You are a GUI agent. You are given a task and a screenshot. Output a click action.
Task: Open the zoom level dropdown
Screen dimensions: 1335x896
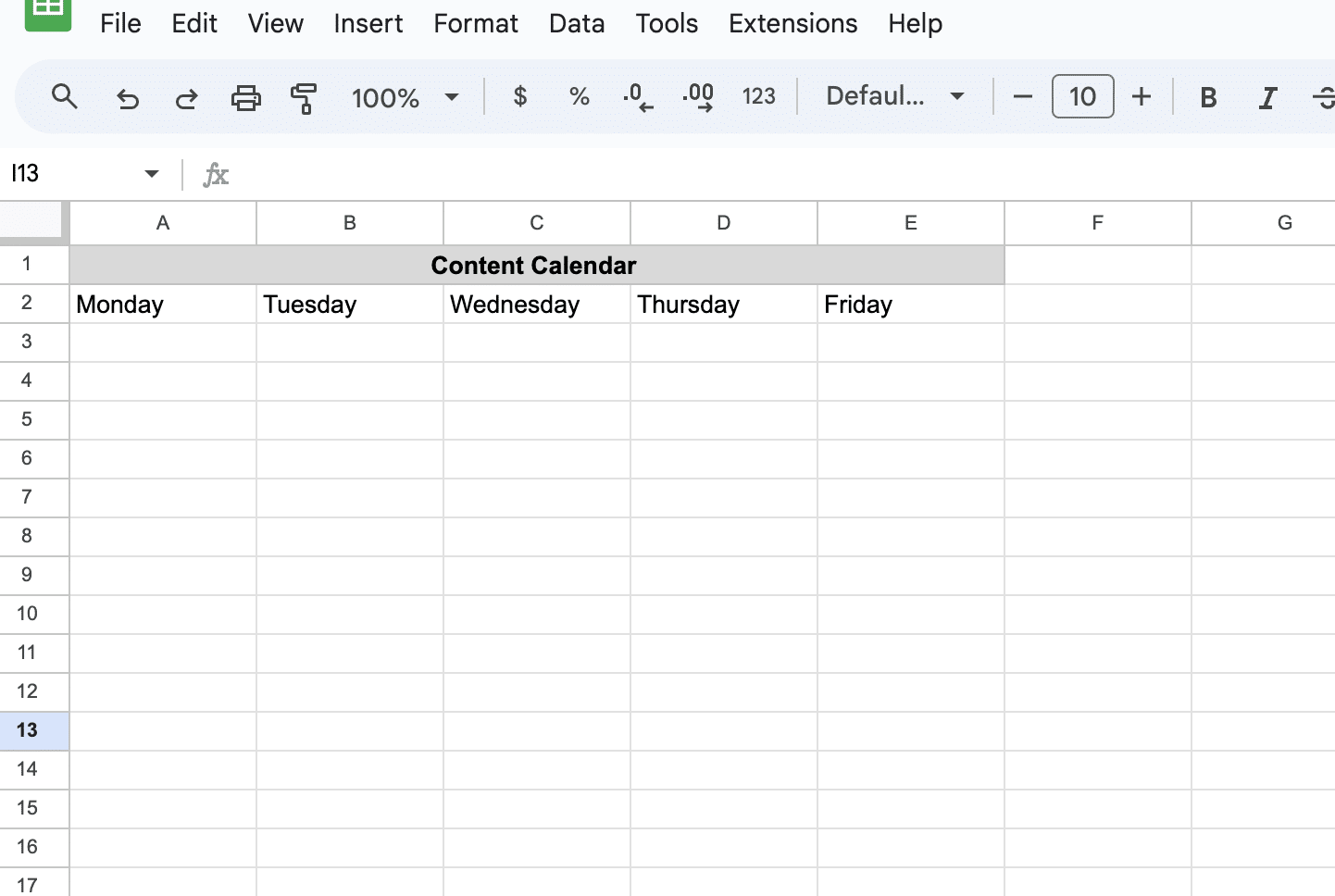pyautogui.click(x=405, y=97)
